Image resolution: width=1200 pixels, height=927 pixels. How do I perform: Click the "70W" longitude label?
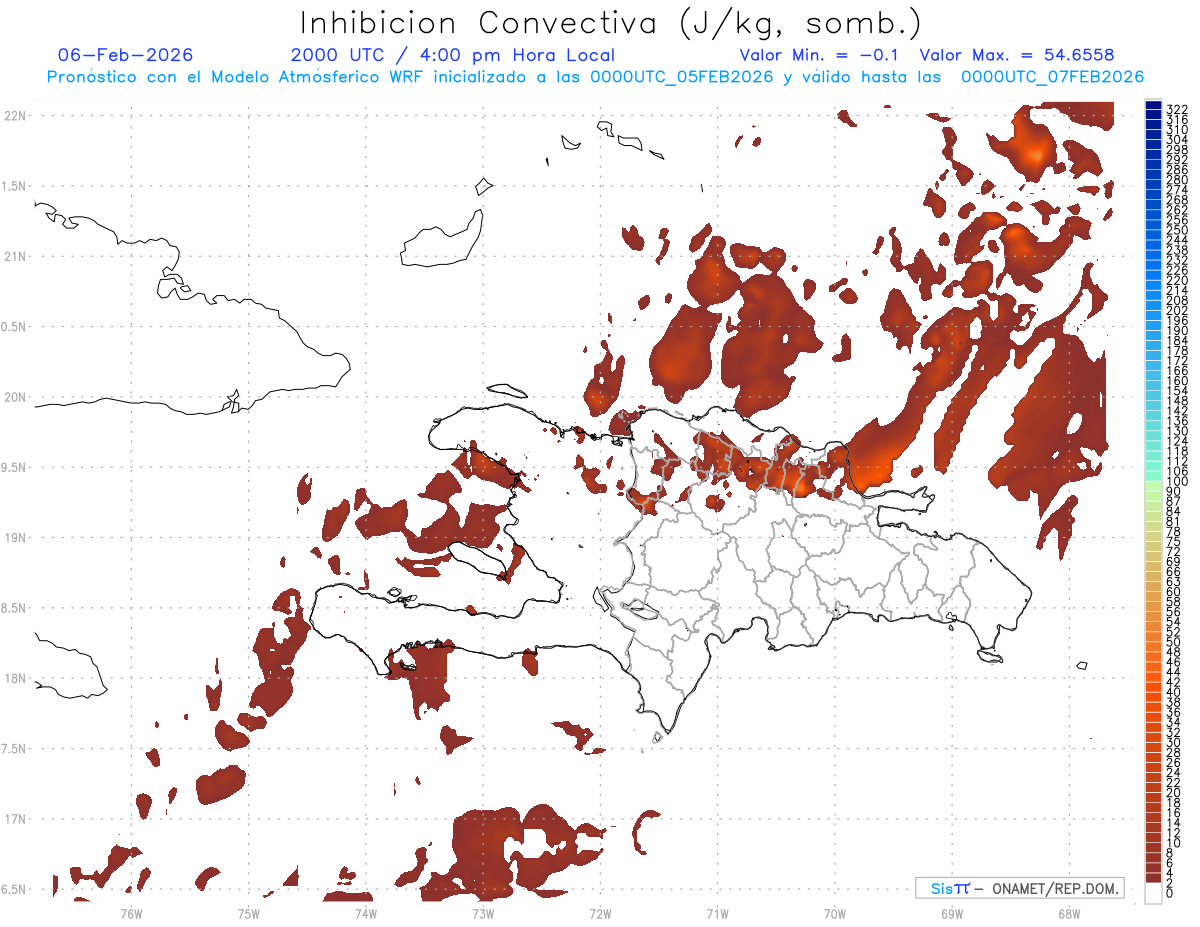pyautogui.click(x=834, y=913)
